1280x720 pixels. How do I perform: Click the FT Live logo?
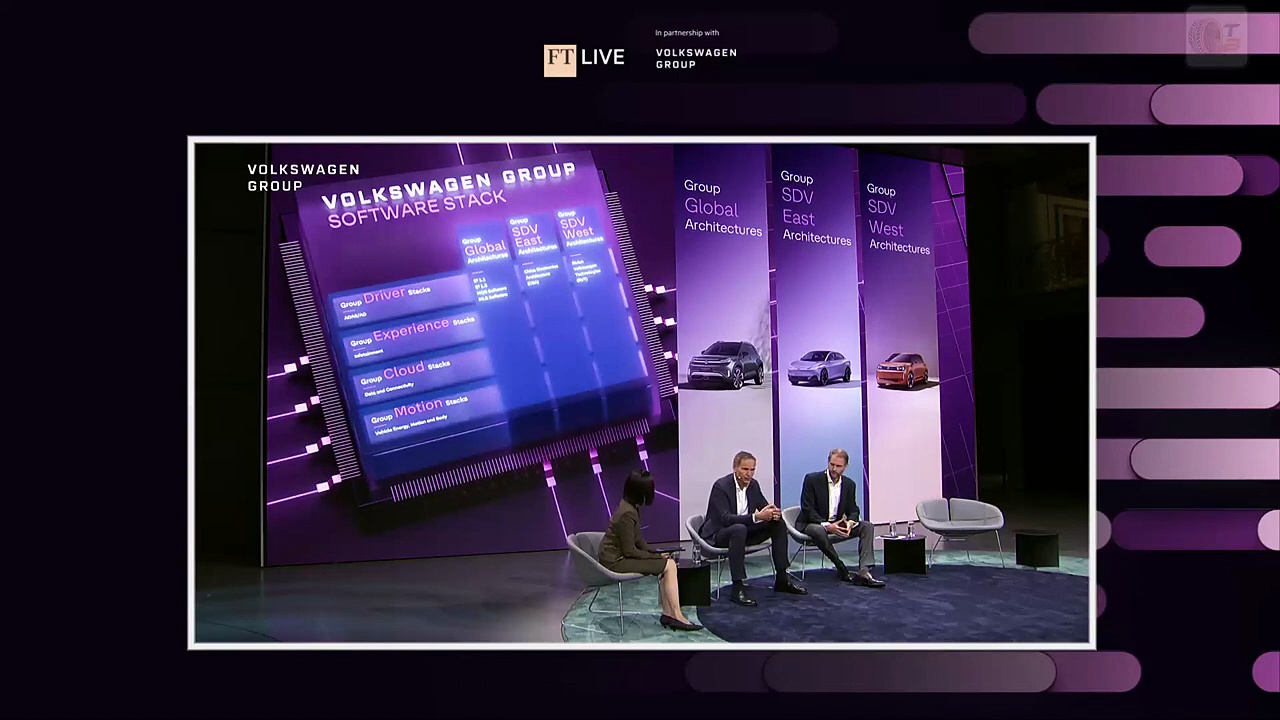click(584, 59)
